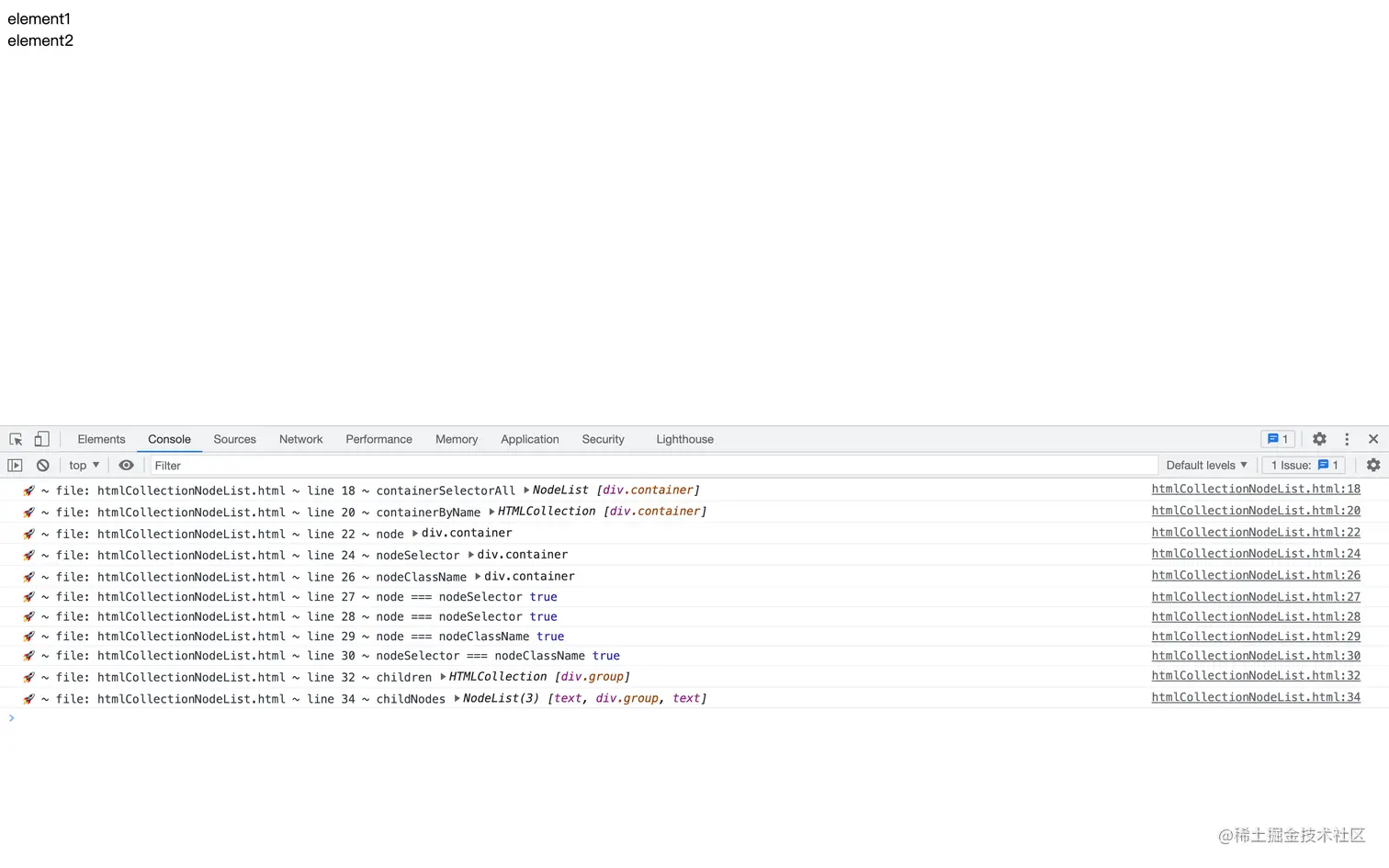The height and width of the screenshot is (868, 1389).
Task: Expand div.container on the line 26 log
Action: point(478,577)
